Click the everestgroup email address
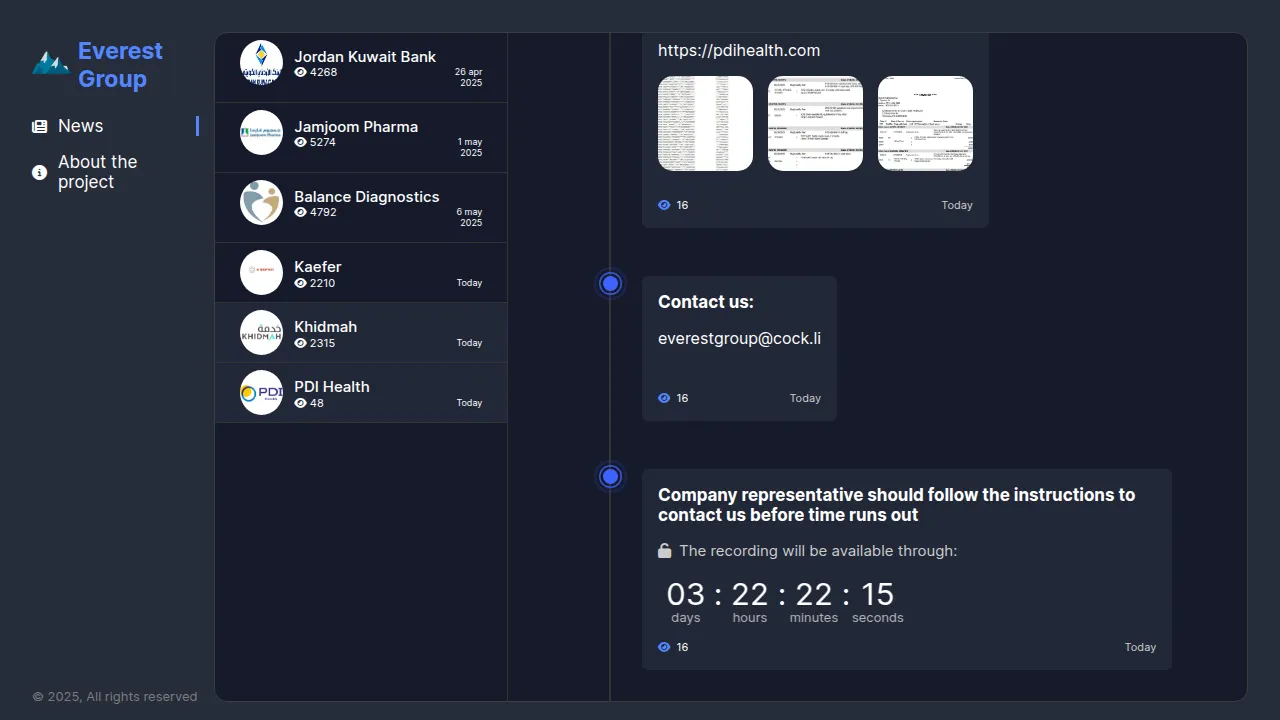 (x=739, y=339)
